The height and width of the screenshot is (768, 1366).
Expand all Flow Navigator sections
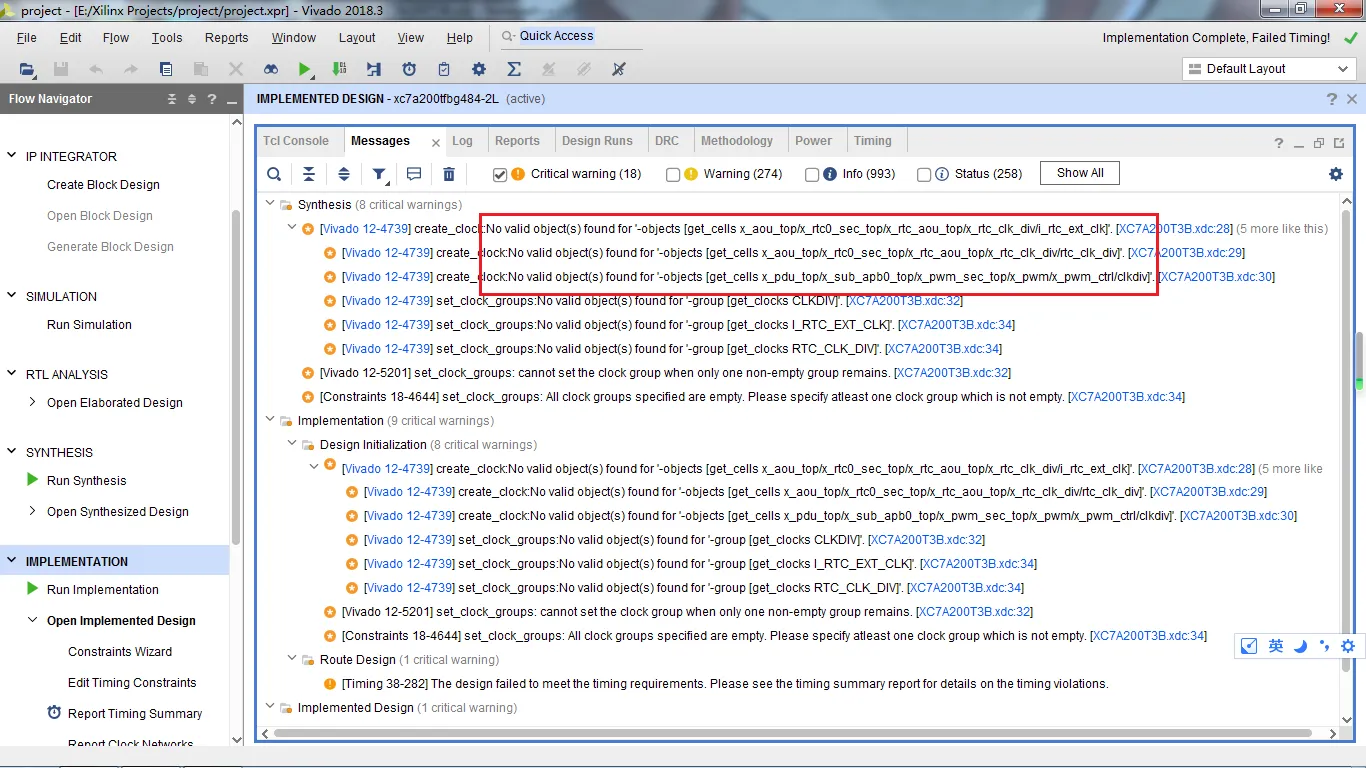point(192,99)
